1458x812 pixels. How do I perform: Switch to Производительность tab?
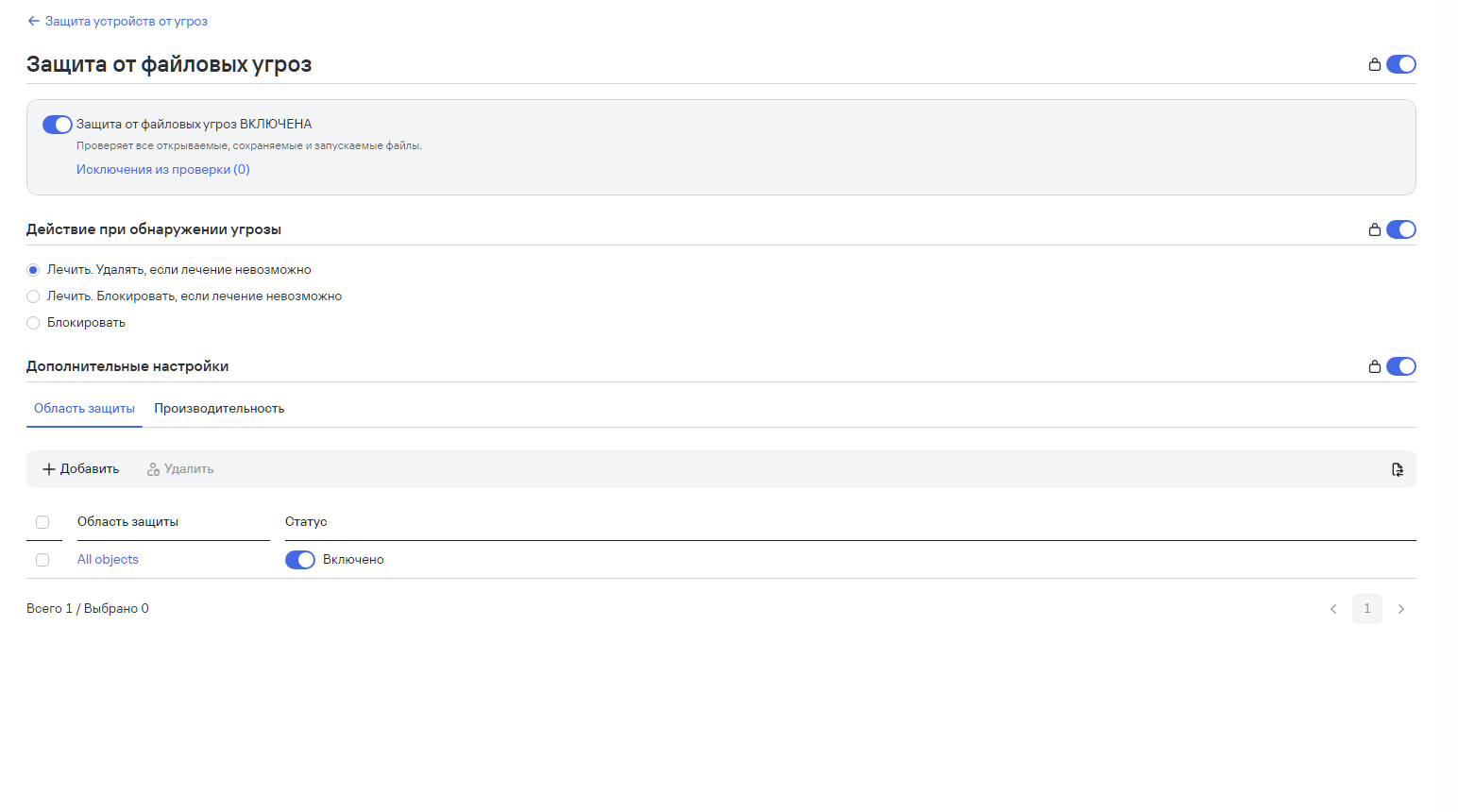(x=219, y=409)
